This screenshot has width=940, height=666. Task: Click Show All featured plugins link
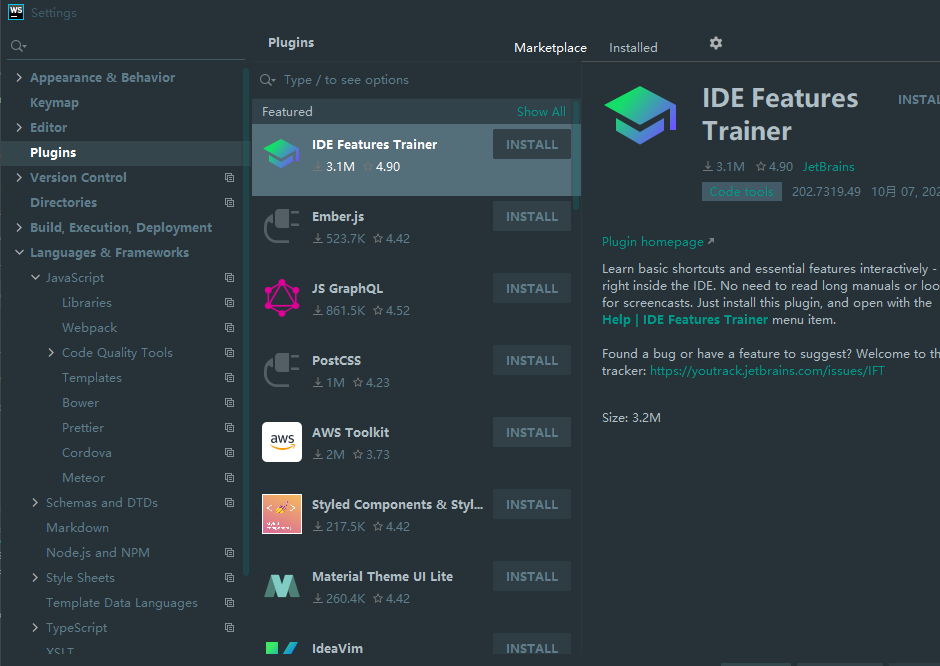(541, 111)
